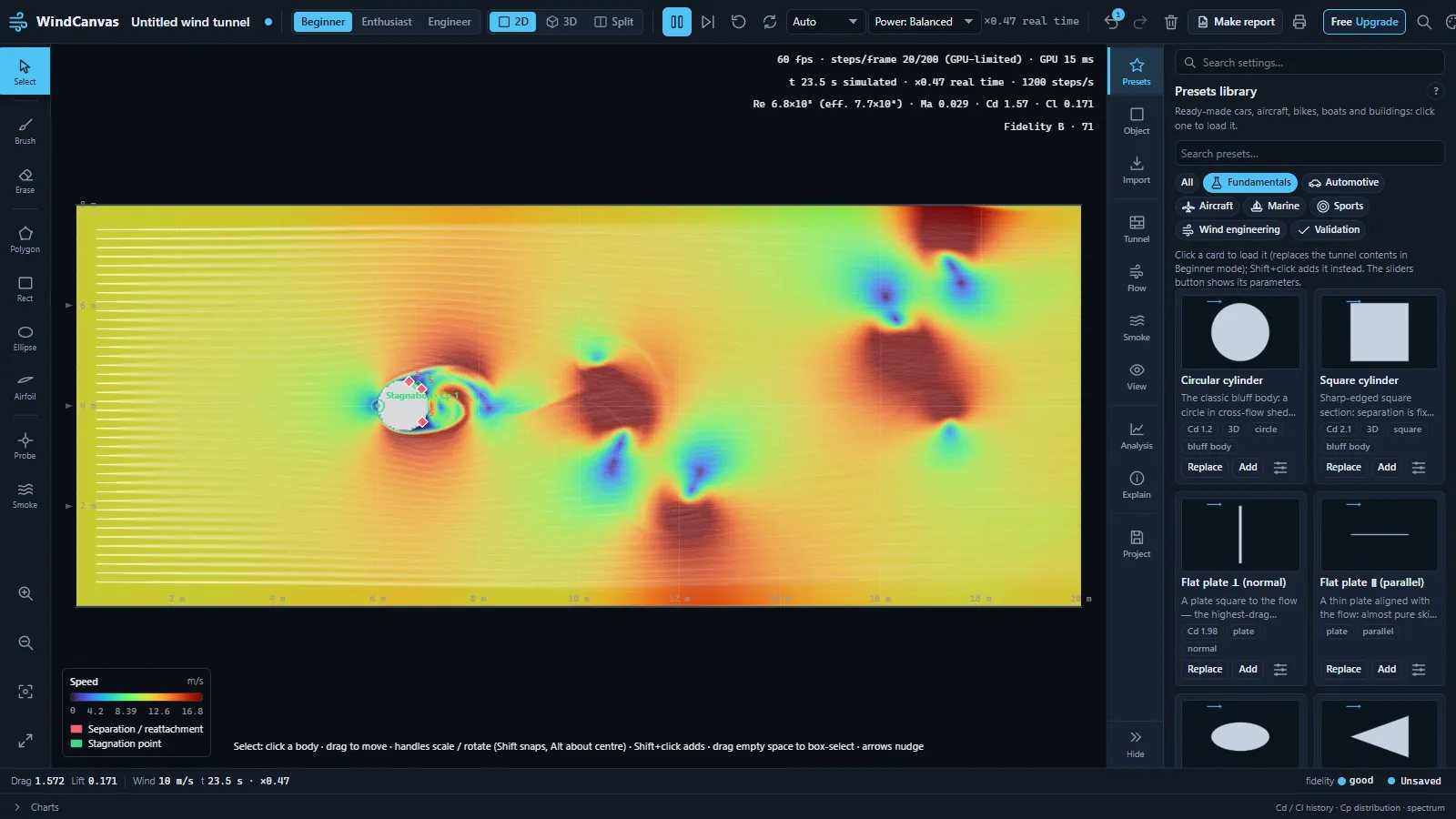Select the Ellipse shape tool
This screenshot has width=1456, height=819.
point(25,338)
